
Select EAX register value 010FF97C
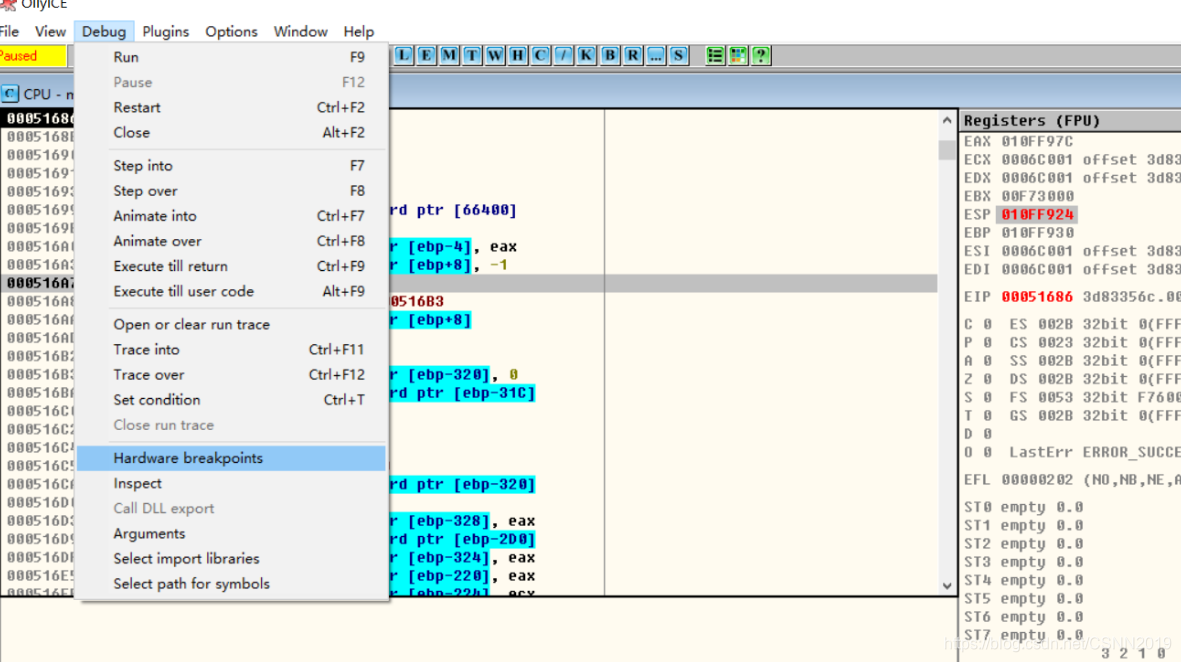[1037, 142]
